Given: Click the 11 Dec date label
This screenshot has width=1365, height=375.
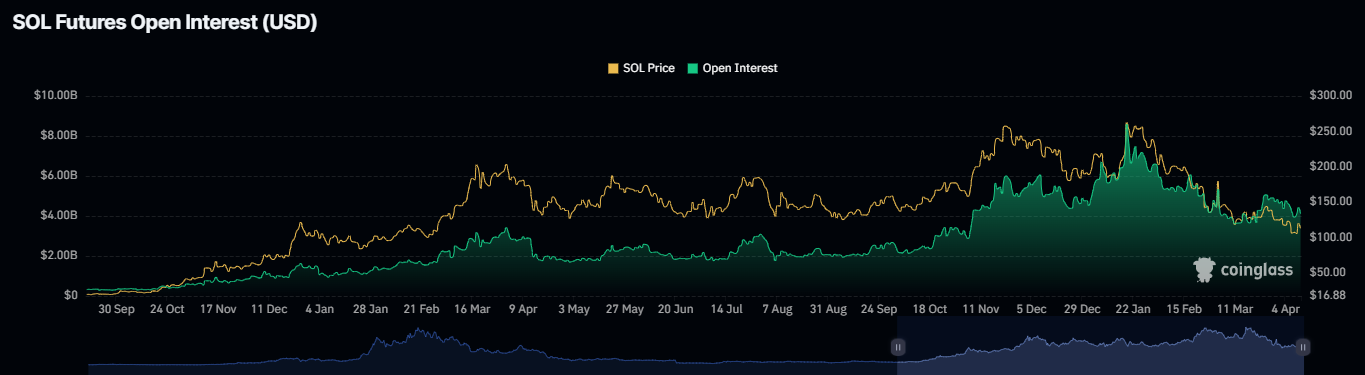Looking at the screenshot, I should [270, 310].
